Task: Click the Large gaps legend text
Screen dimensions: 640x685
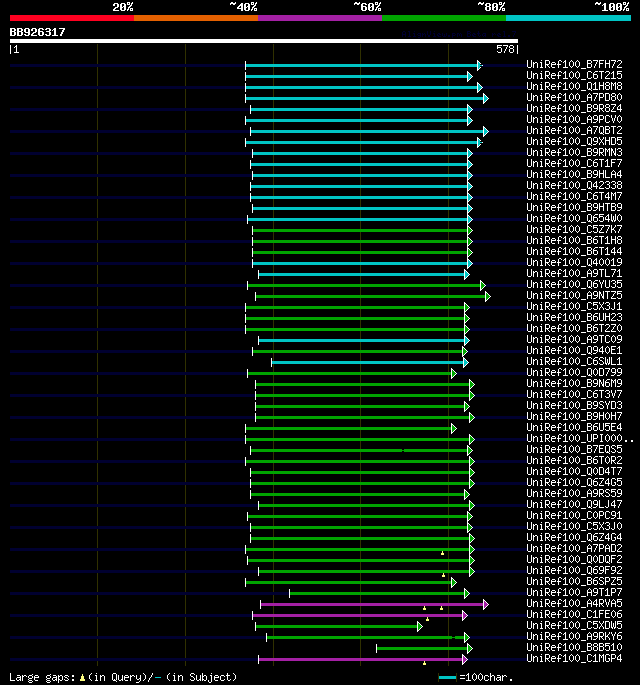Action: tap(123, 677)
